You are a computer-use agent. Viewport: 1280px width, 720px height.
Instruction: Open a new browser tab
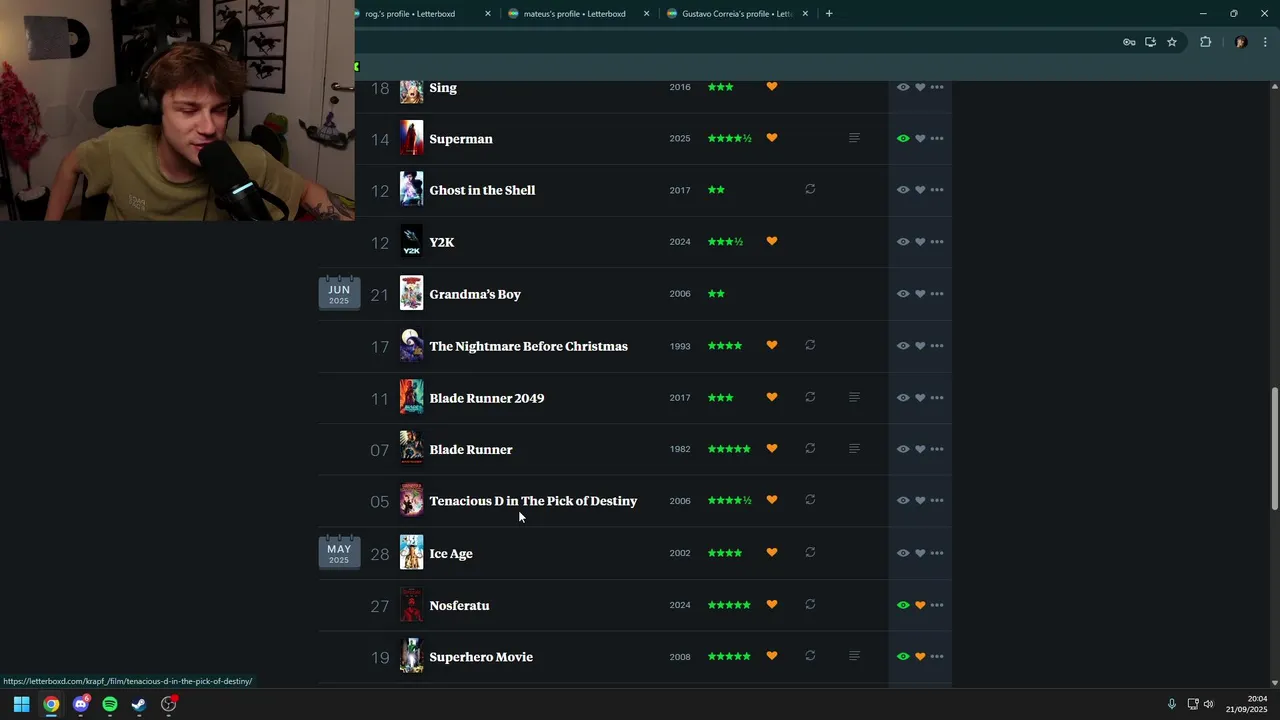[829, 14]
